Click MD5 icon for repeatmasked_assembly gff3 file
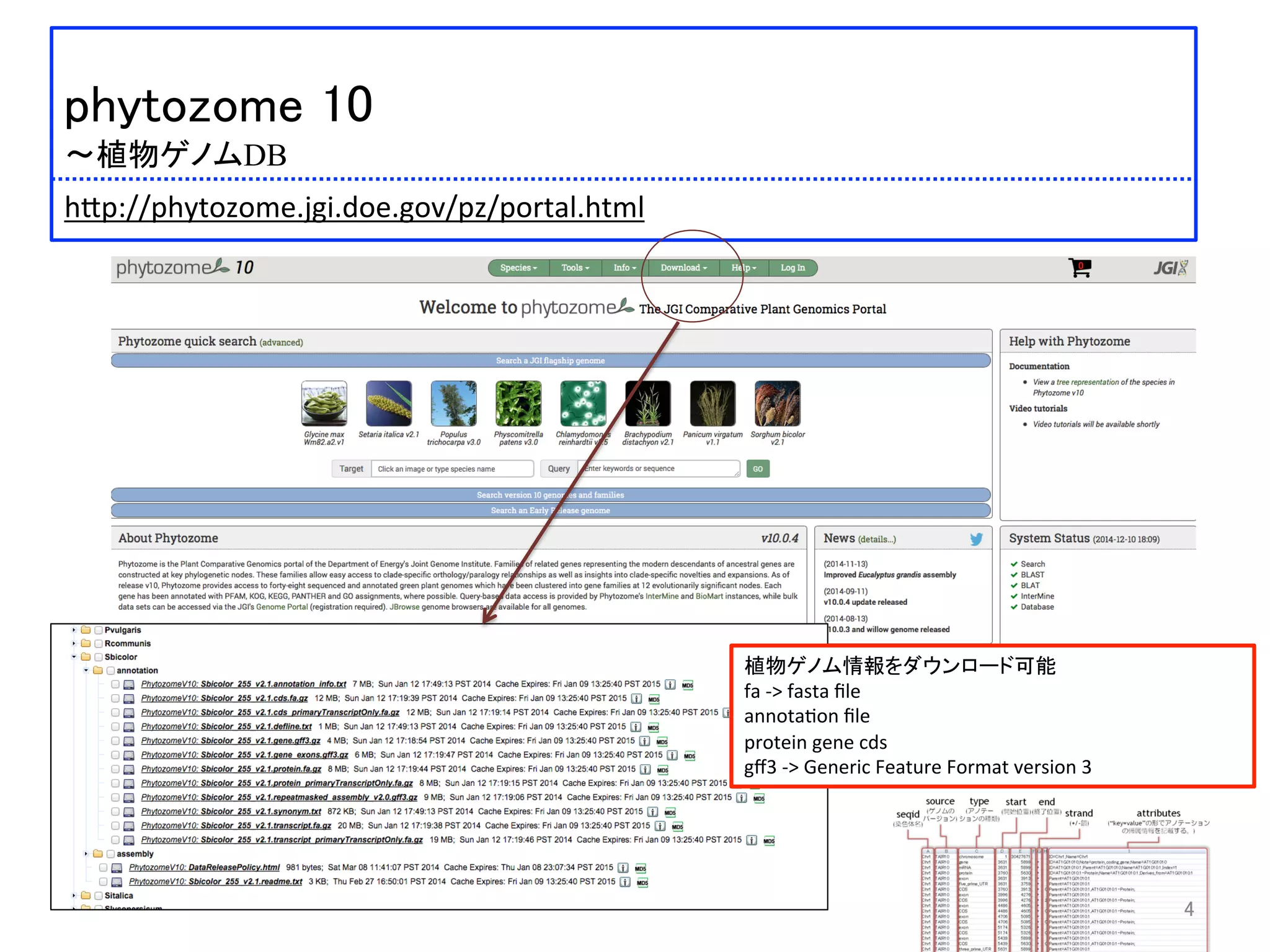Image resolution: width=1270 pixels, height=952 pixels. point(760,798)
